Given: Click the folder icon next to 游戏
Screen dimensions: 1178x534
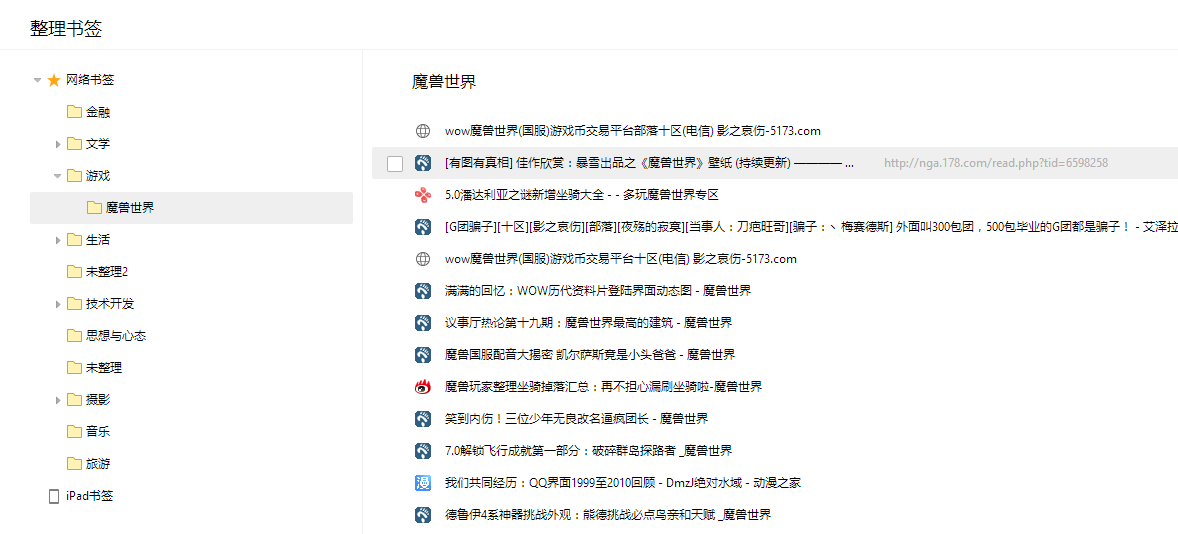Looking at the screenshot, I should 74,176.
